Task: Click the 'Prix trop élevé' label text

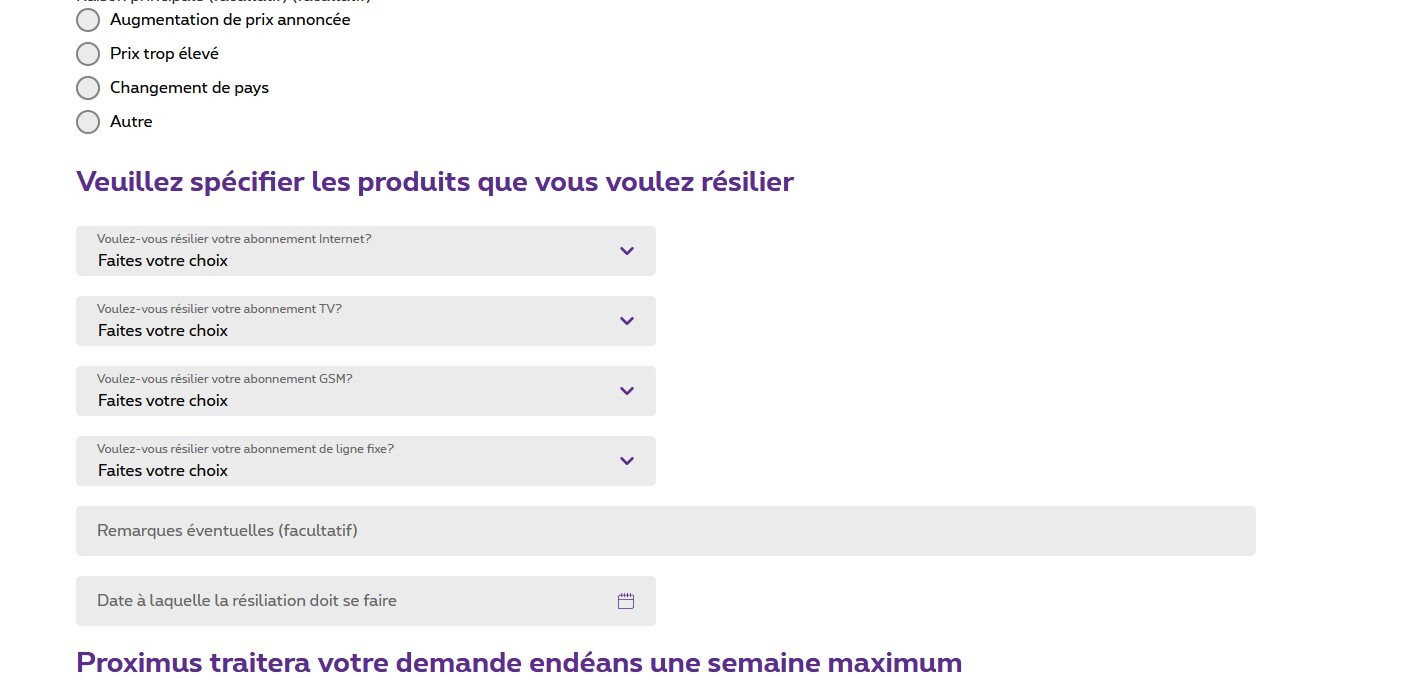Action: [x=164, y=54]
